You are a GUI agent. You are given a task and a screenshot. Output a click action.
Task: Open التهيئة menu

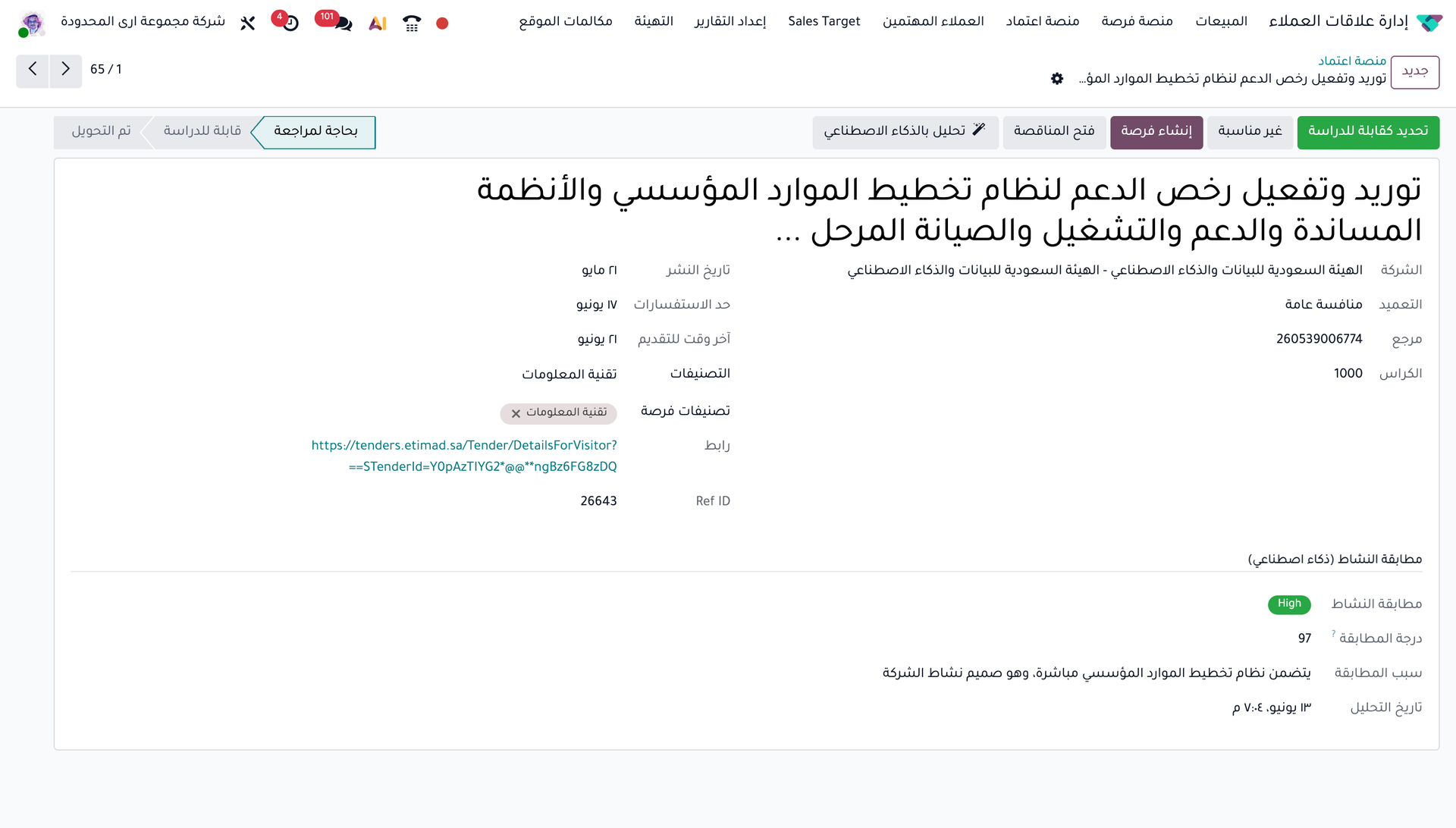[x=654, y=21]
